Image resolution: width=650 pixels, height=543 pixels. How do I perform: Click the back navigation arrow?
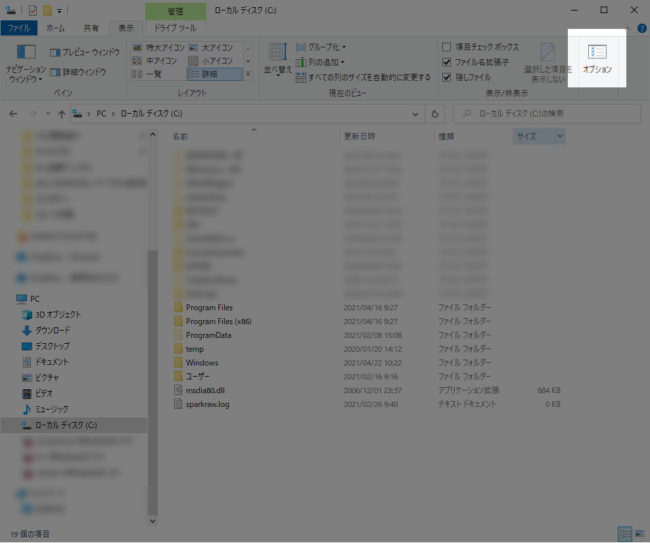pos(13,114)
